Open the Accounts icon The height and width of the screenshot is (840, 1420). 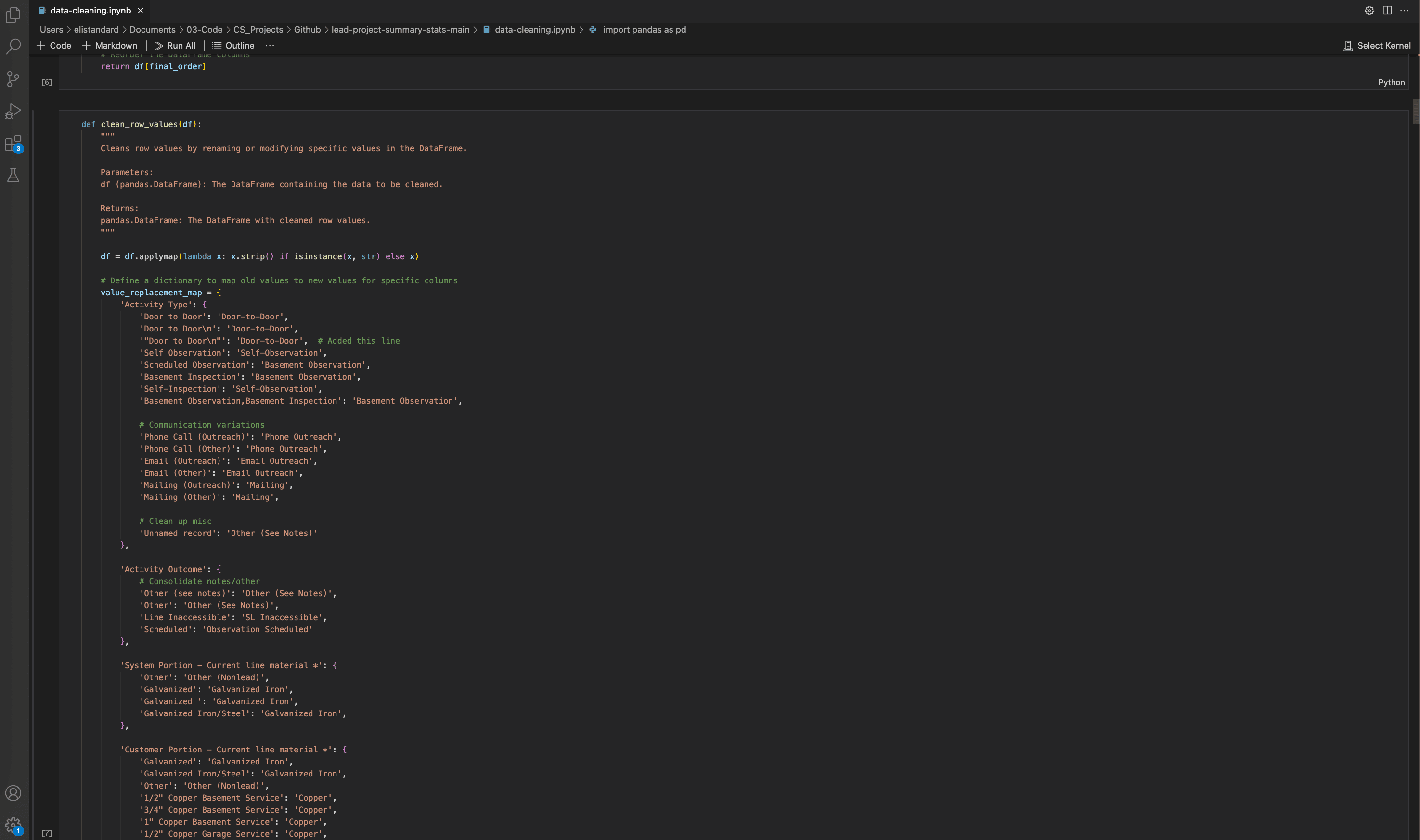pyautogui.click(x=13, y=793)
